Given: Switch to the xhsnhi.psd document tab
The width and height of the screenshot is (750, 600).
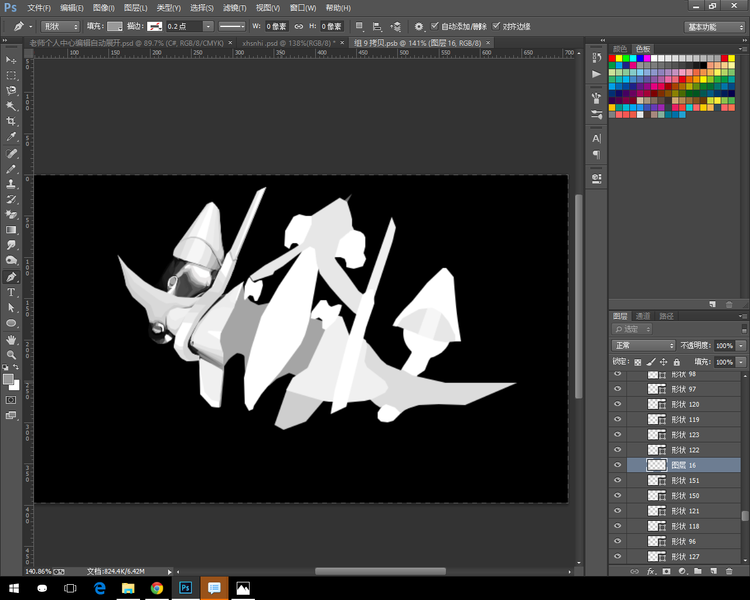Looking at the screenshot, I should (x=288, y=43).
